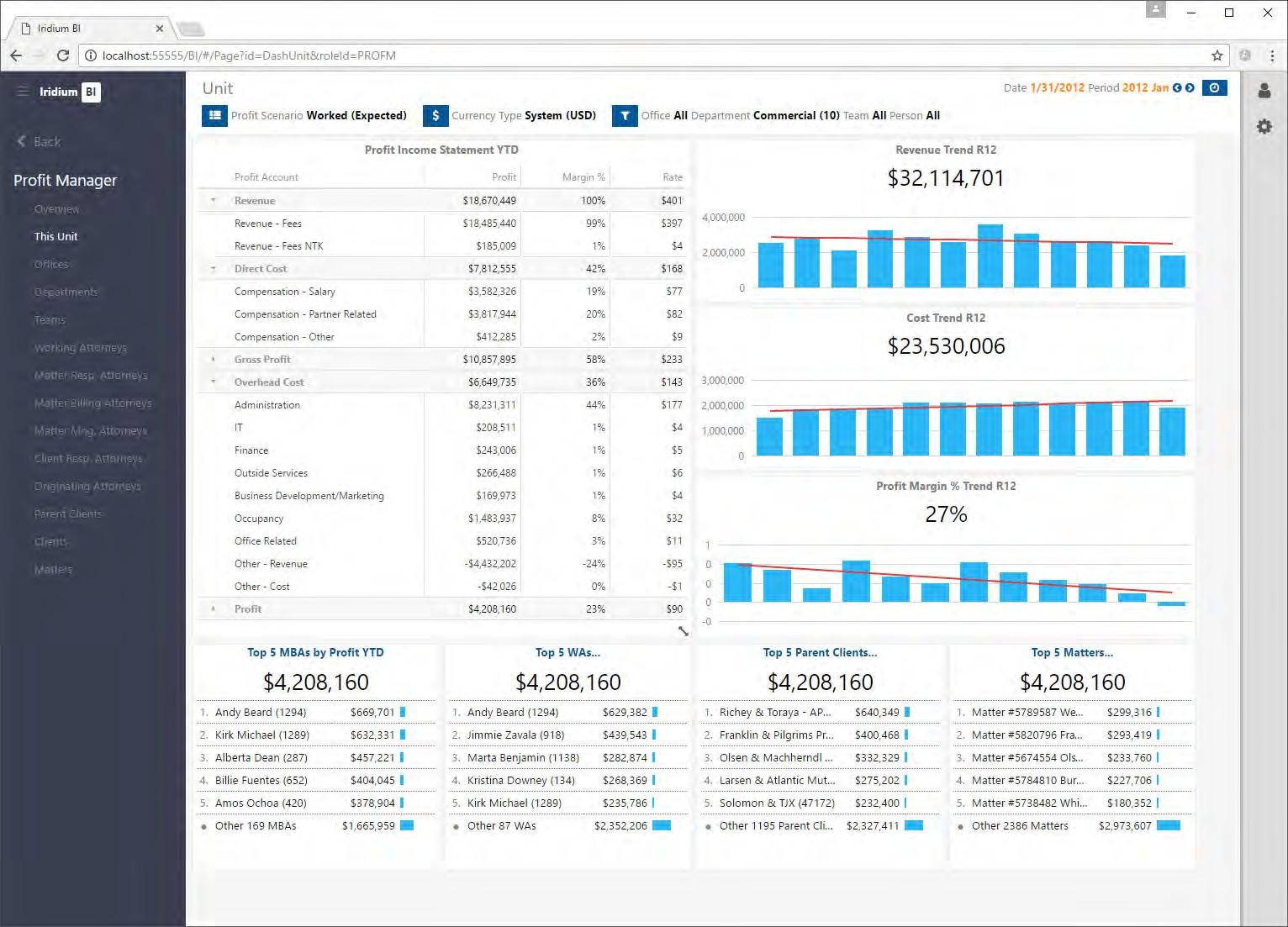Expand the Gross Profit row

tap(213, 360)
